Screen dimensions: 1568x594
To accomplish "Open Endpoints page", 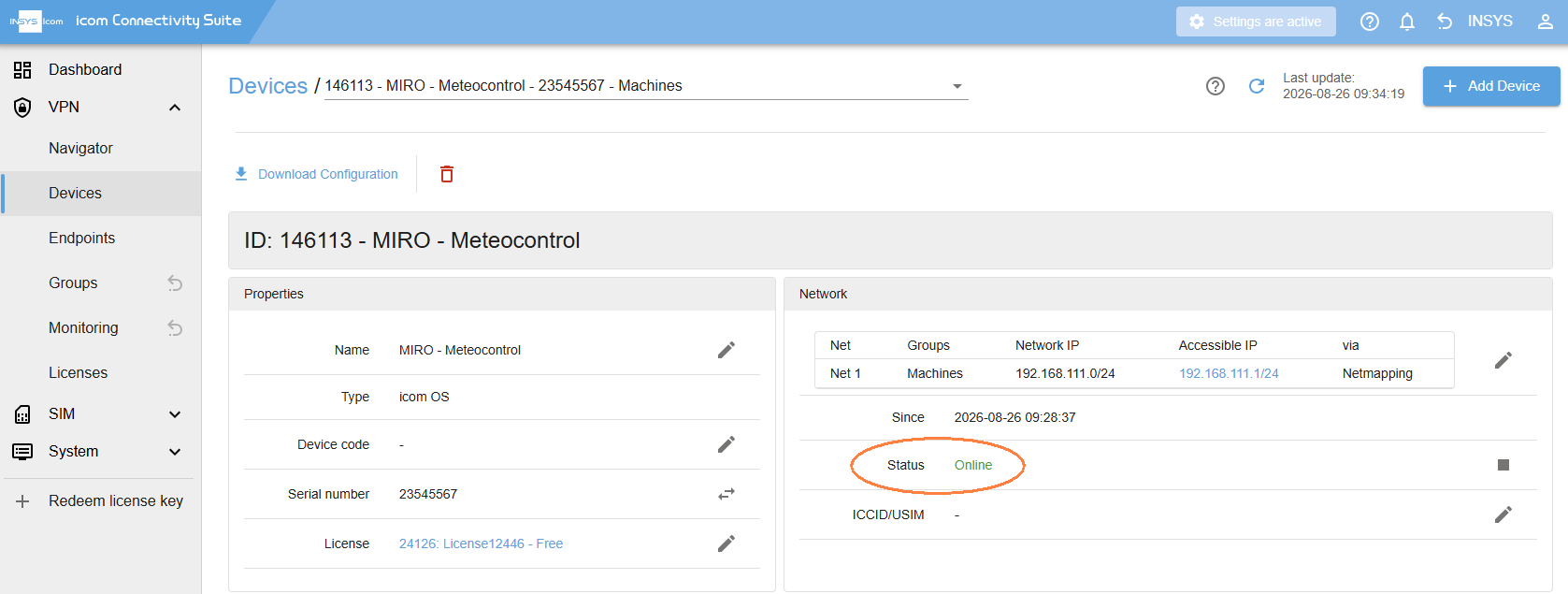I will 81,239.
